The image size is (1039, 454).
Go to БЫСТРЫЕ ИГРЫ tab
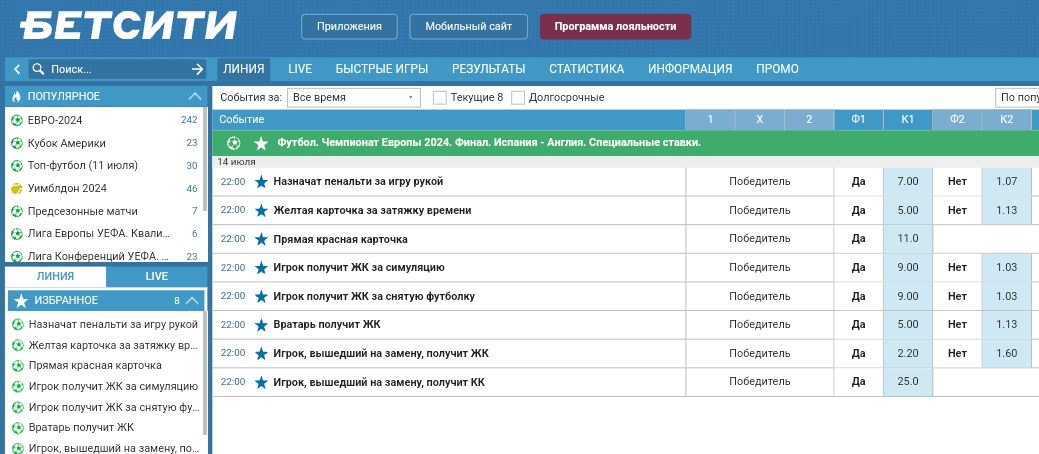coord(382,69)
